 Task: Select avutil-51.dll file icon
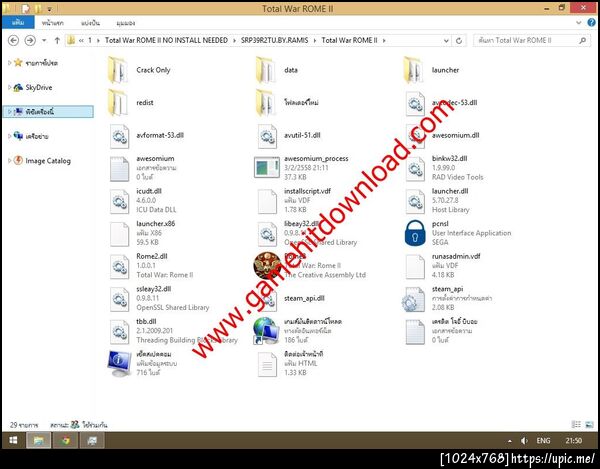point(267,136)
